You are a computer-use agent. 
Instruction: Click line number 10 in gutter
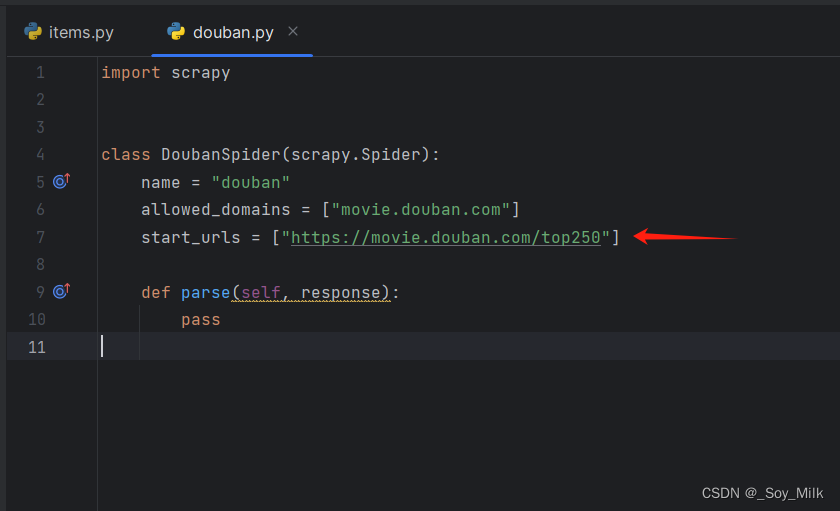pyautogui.click(x=36, y=320)
